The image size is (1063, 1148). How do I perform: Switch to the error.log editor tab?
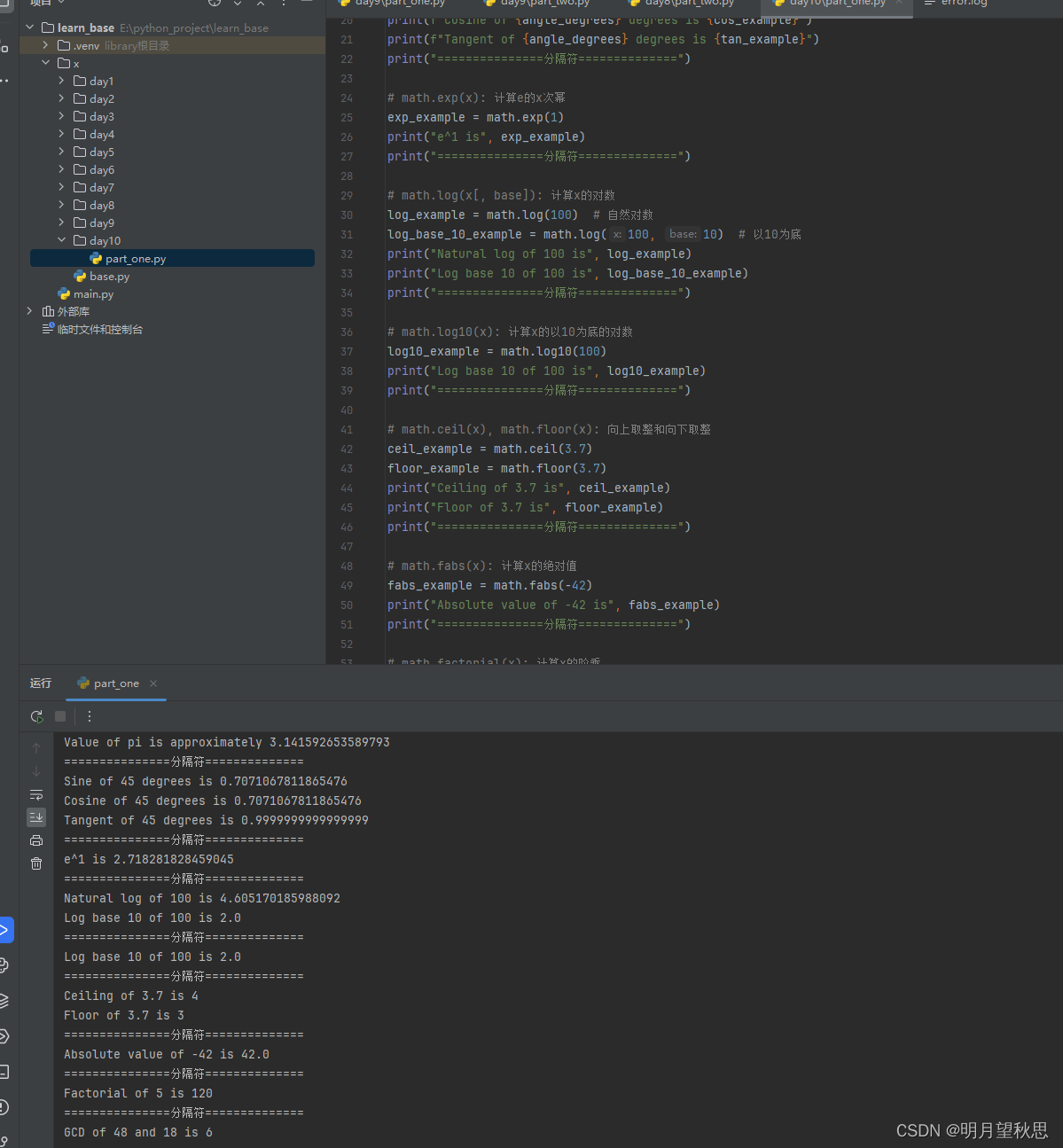[x=956, y=4]
